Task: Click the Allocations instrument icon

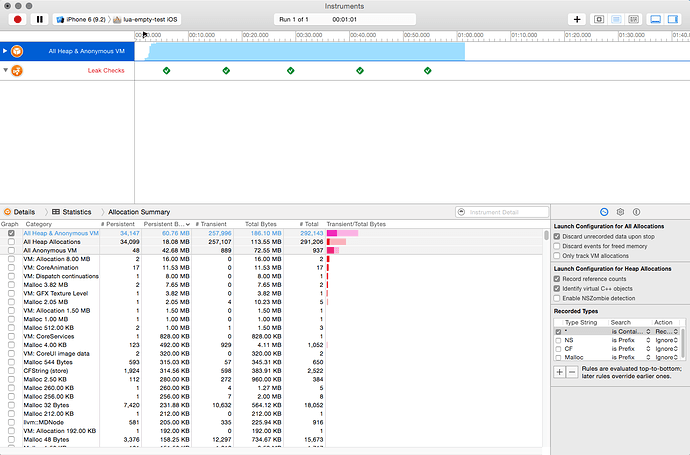Action: pyautogui.click(x=17, y=51)
